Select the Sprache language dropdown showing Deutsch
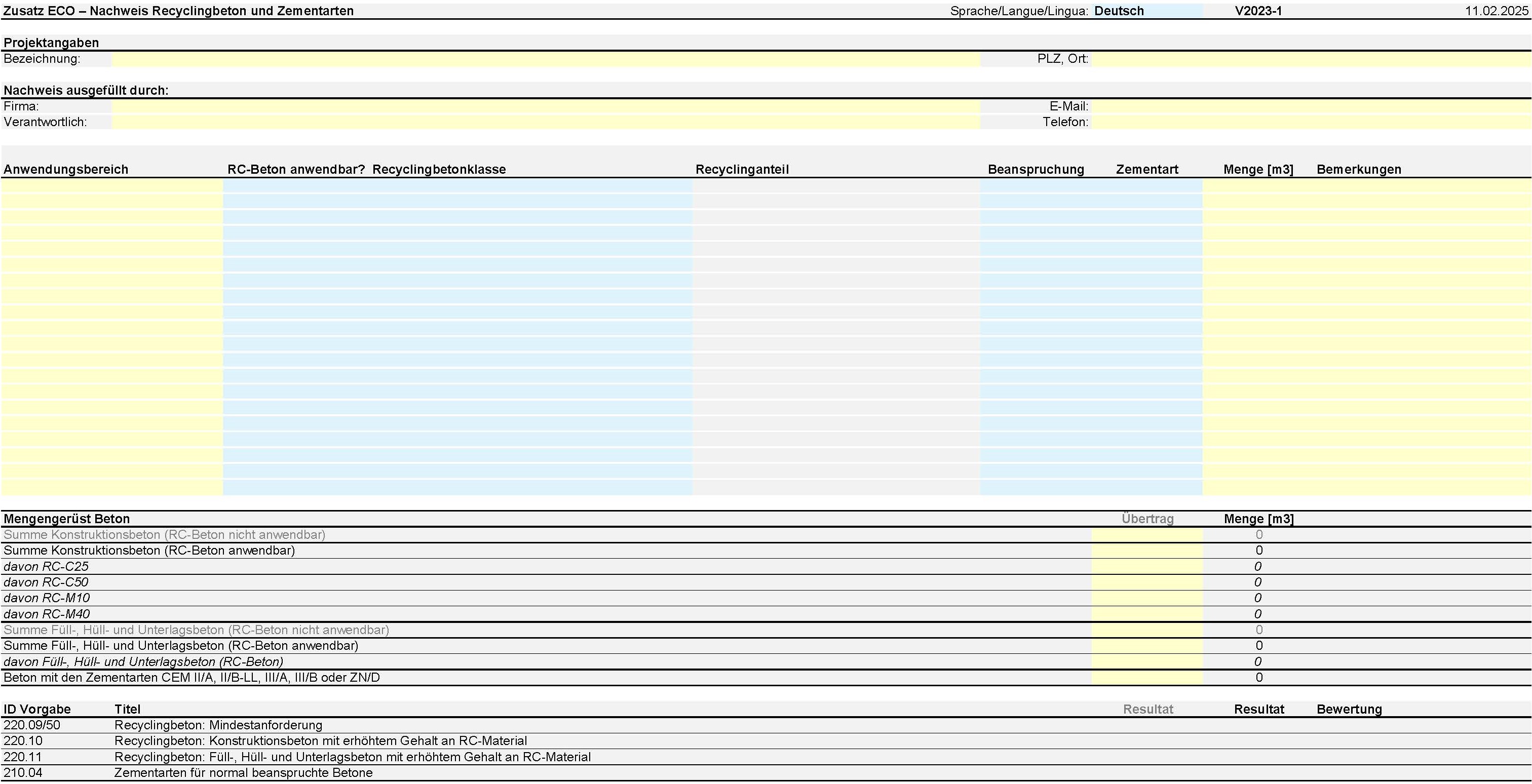Viewport: 1532px width, 784px height. point(1146,11)
